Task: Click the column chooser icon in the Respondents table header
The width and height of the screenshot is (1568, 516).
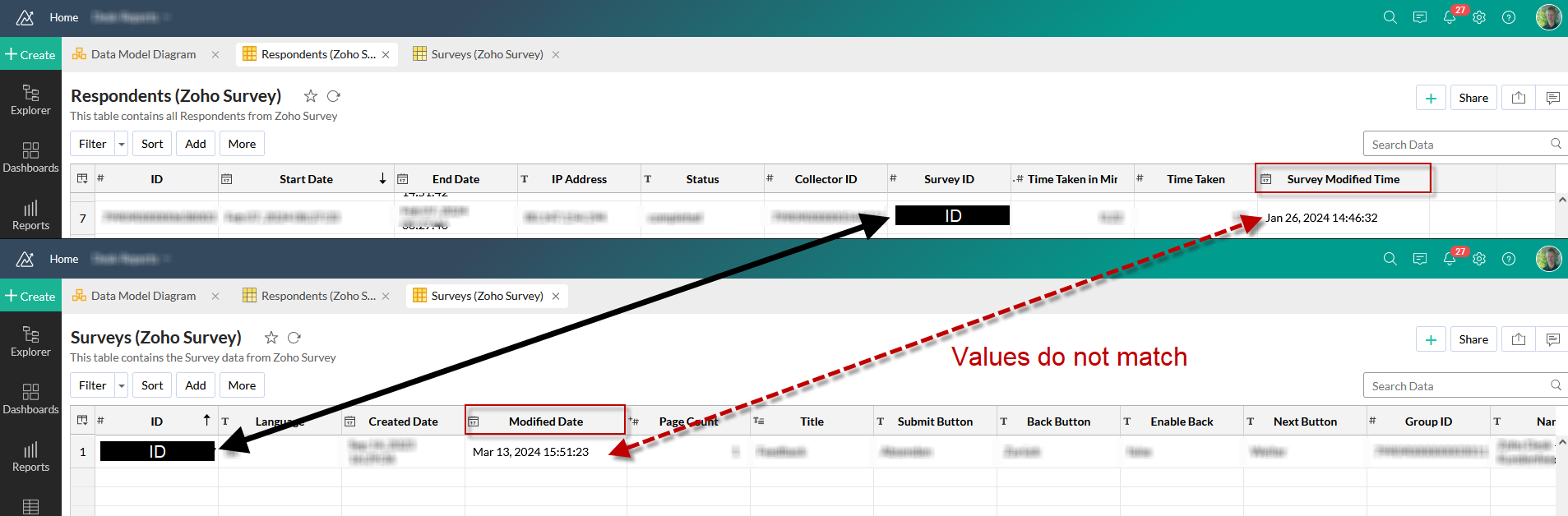Action: pyautogui.click(x=82, y=178)
